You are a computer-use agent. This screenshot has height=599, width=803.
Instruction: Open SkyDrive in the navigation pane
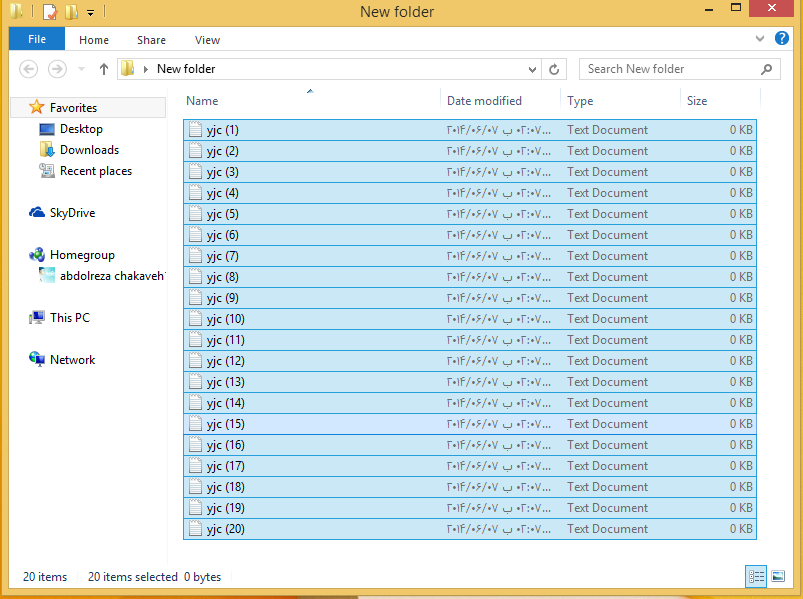click(72, 212)
